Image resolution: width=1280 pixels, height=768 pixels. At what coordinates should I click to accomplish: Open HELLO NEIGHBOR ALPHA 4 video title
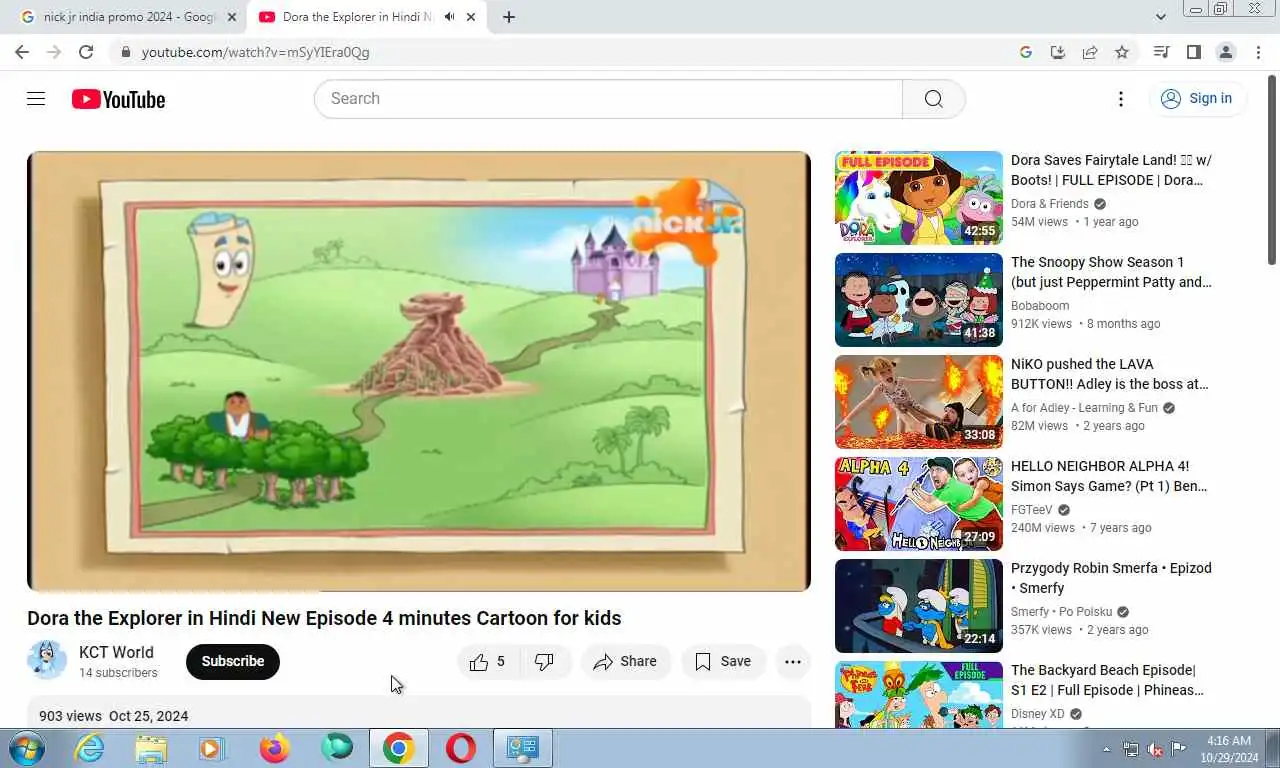pos(1110,476)
